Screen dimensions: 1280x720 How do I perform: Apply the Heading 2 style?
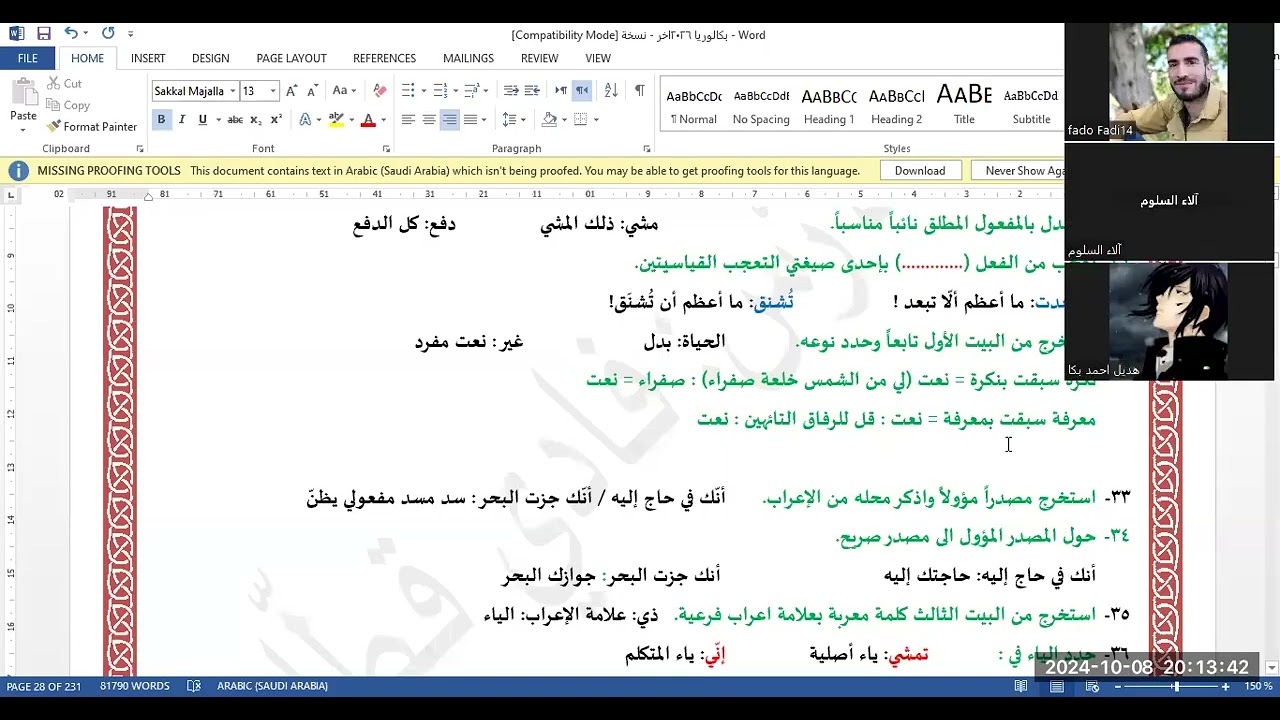[897, 105]
